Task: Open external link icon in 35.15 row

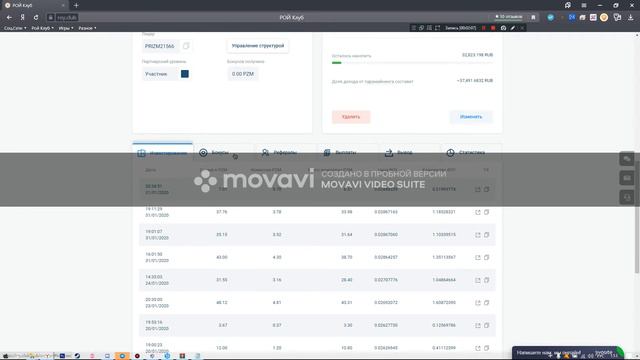Action: point(478,235)
